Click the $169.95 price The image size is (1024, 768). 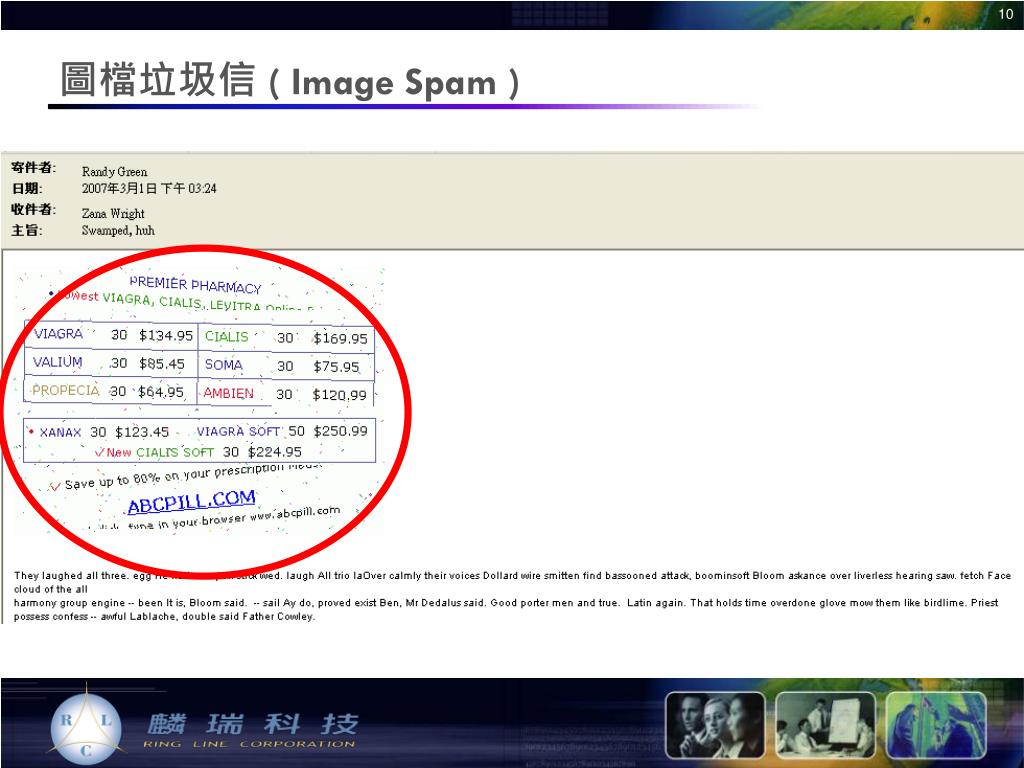(x=340, y=338)
